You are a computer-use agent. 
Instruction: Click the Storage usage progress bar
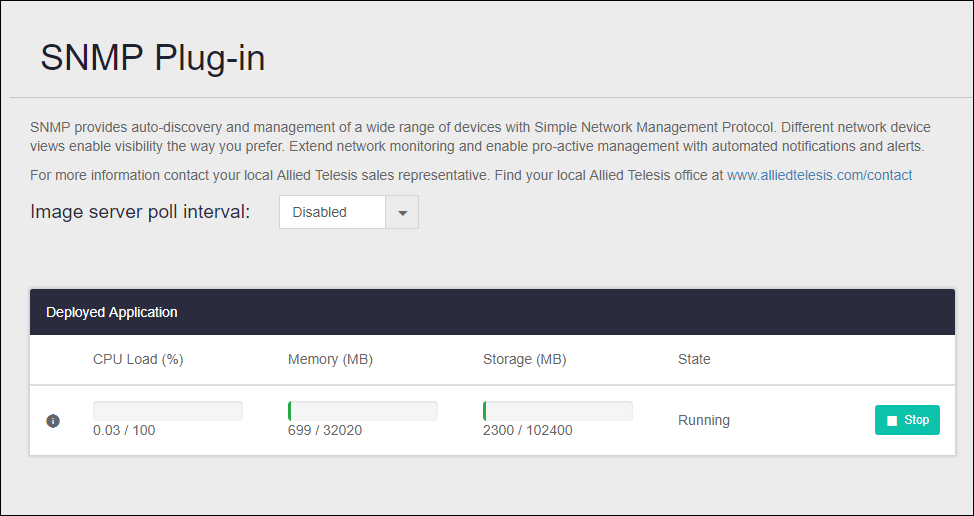(557, 411)
